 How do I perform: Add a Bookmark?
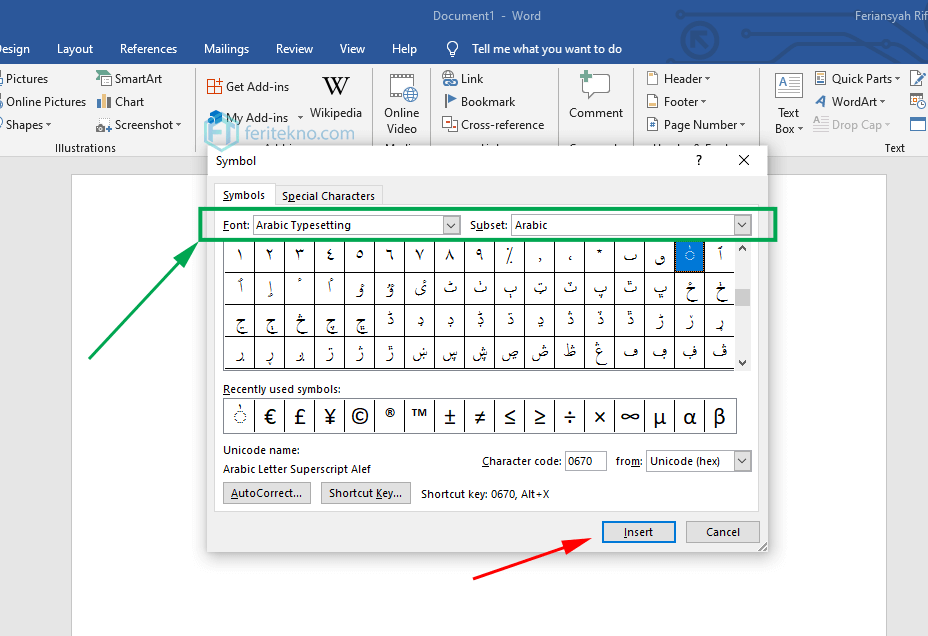[479, 102]
